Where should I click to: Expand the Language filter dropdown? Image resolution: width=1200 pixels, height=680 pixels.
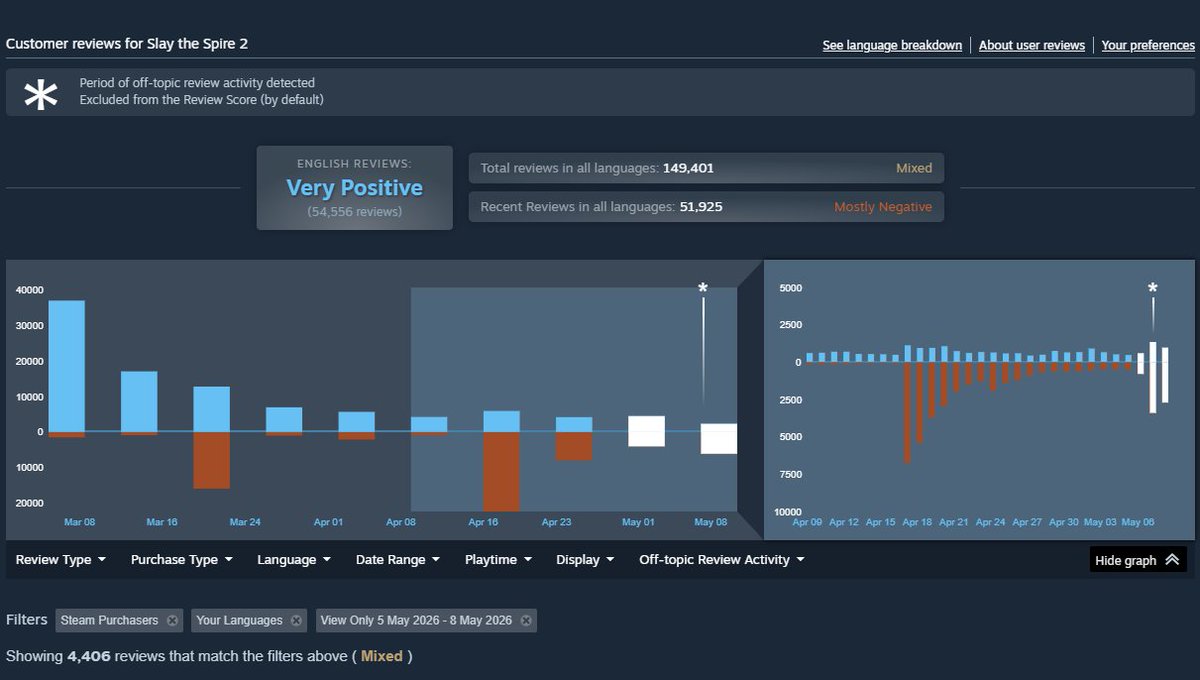click(x=294, y=560)
